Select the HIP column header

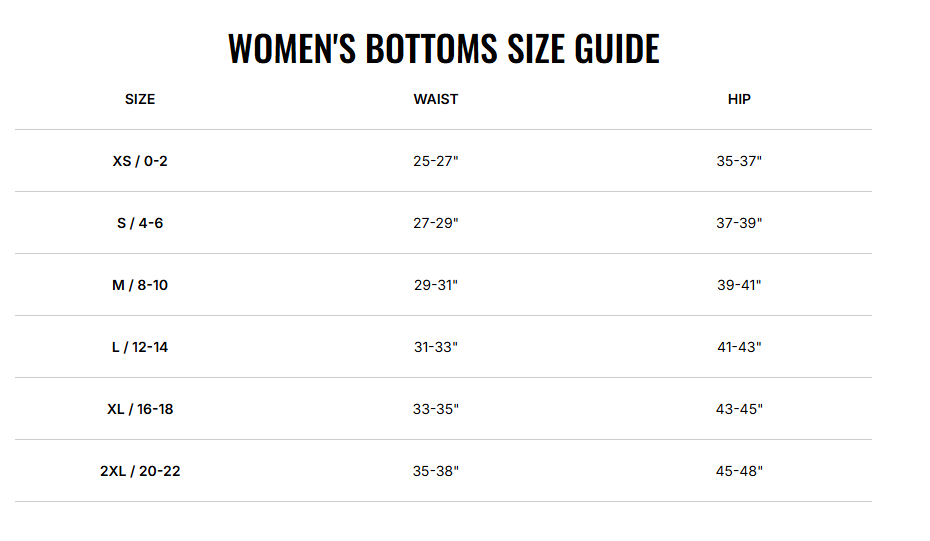739,99
